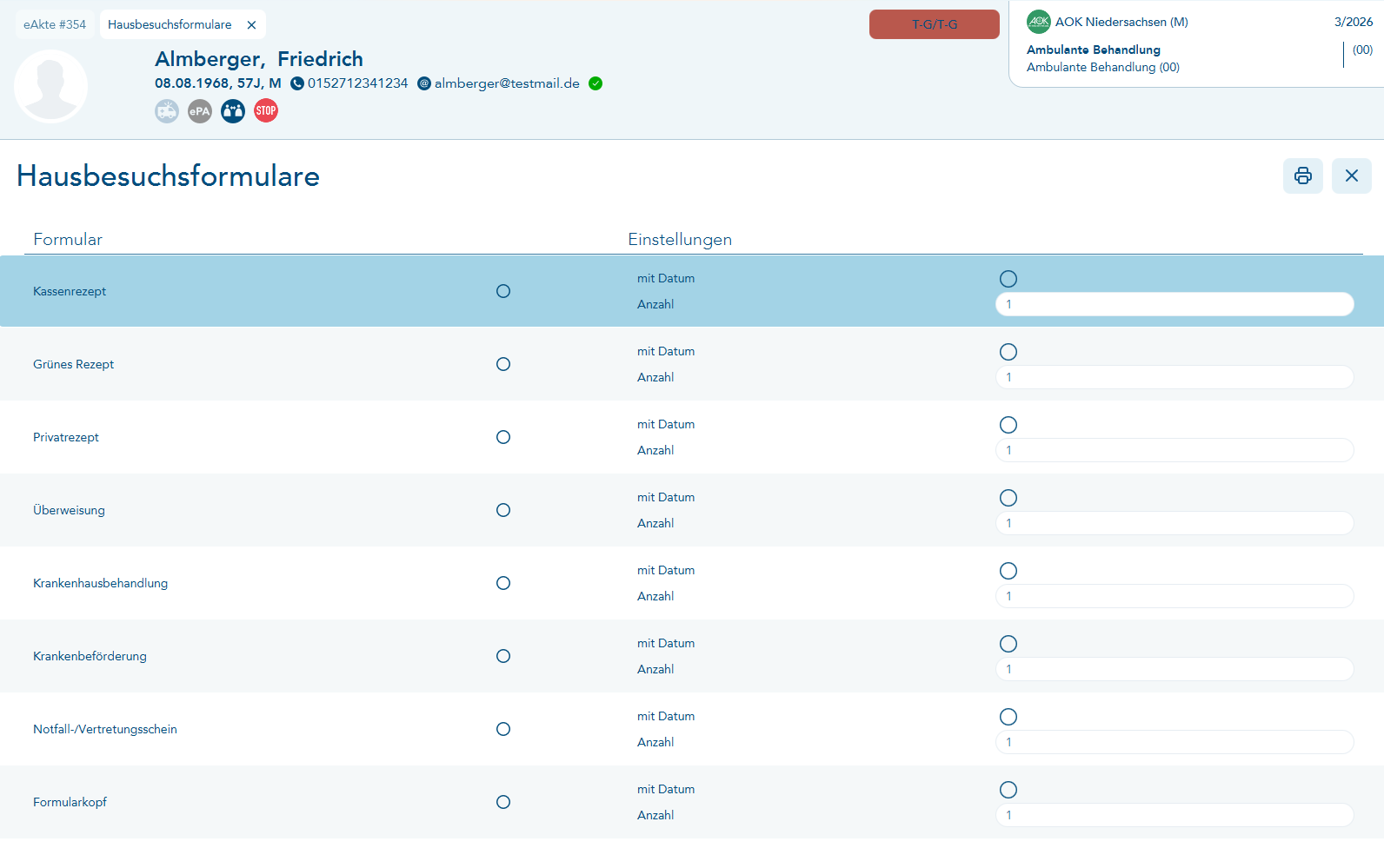Image resolution: width=1384 pixels, height=868 pixels.
Task: Select the Formularkopf form radio button
Action: 503,802
